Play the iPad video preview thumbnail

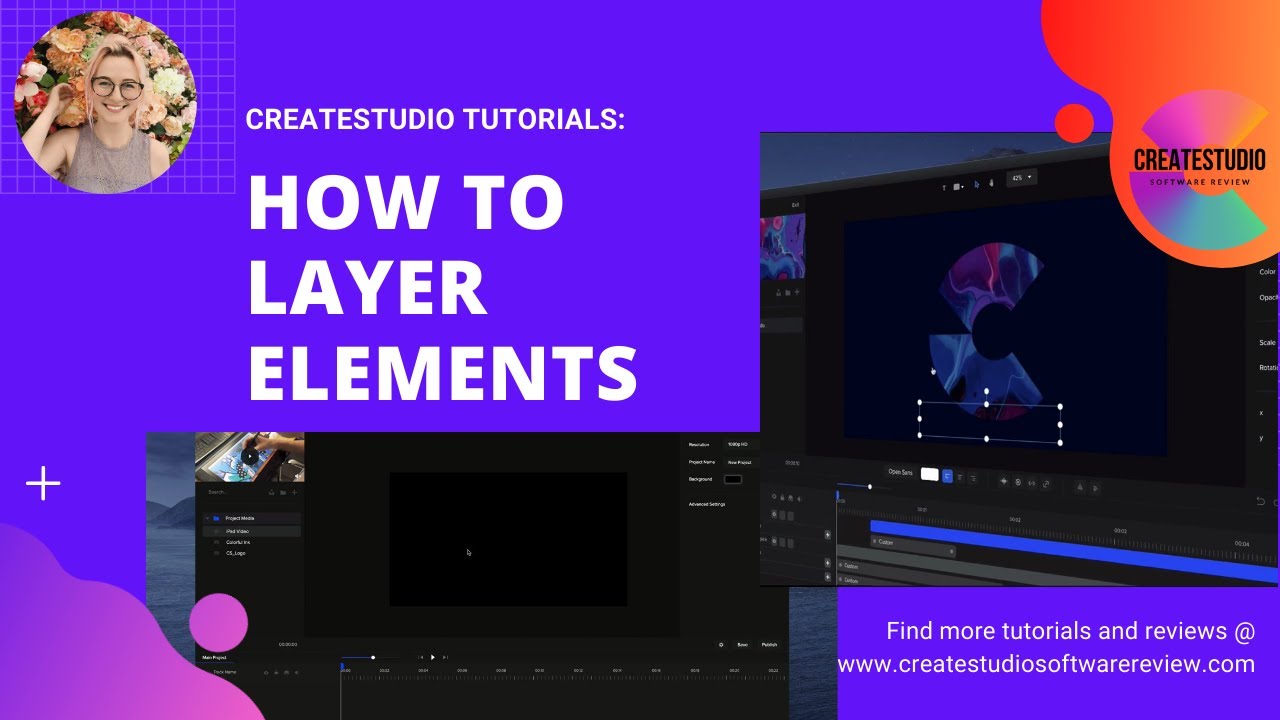pyautogui.click(x=250, y=456)
